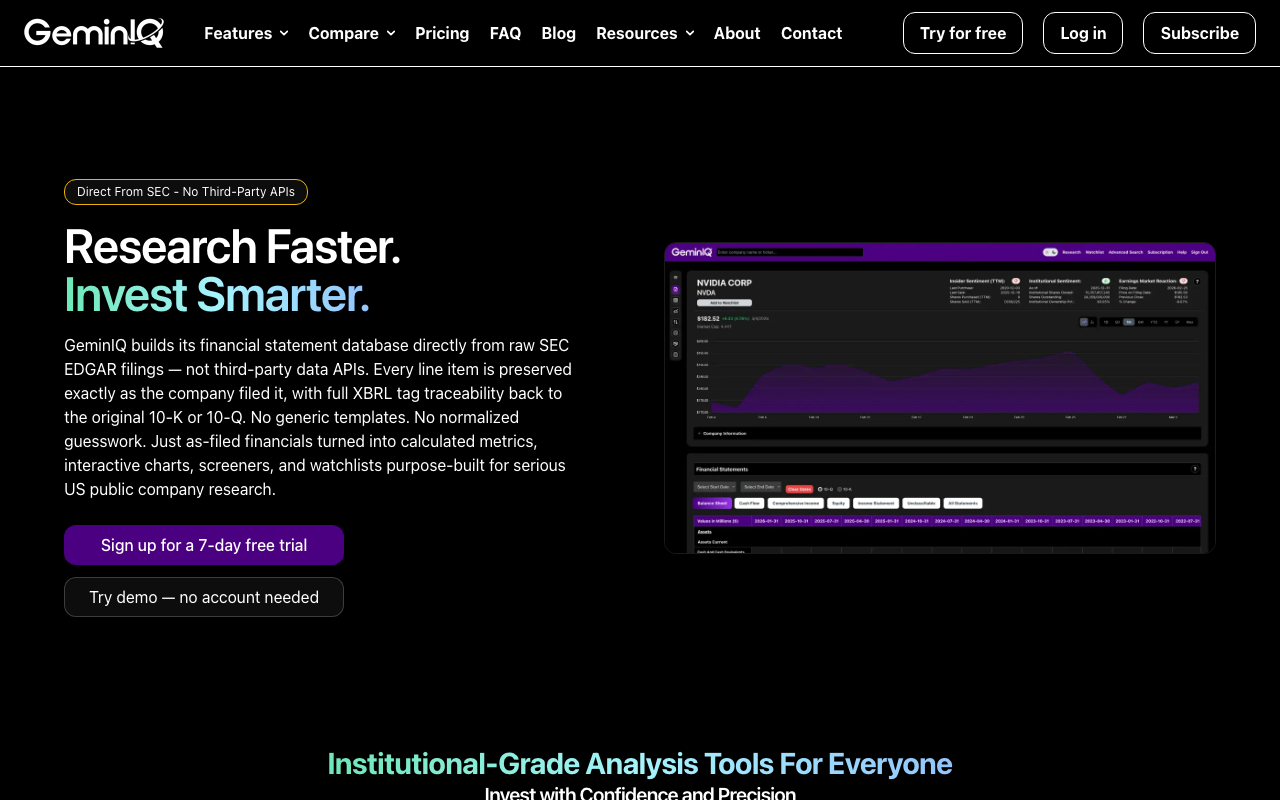Open the About page
This screenshot has height=800, width=1280.
click(x=737, y=33)
